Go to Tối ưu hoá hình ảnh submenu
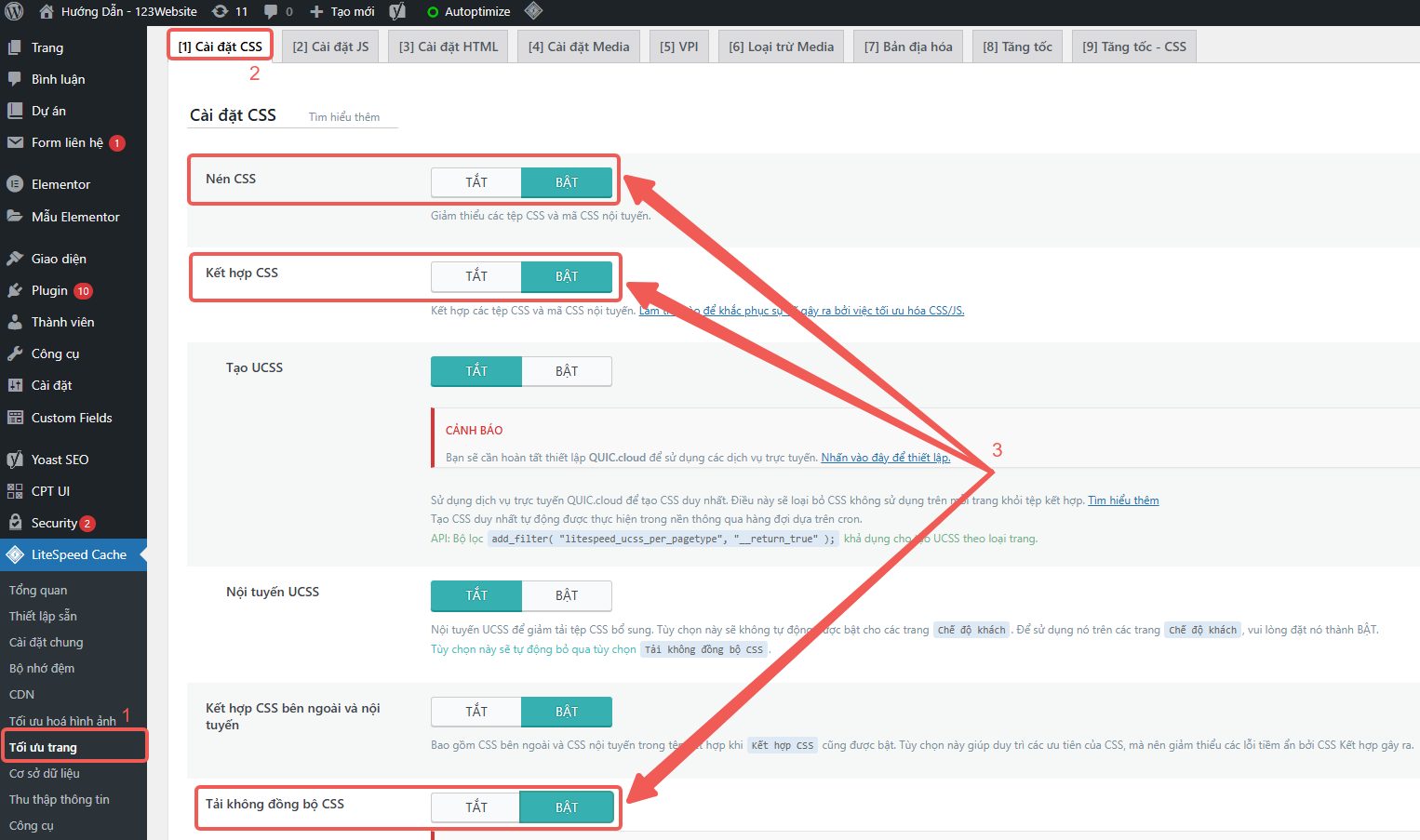The width and height of the screenshot is (1420, 840). click(x=62, y=721)
